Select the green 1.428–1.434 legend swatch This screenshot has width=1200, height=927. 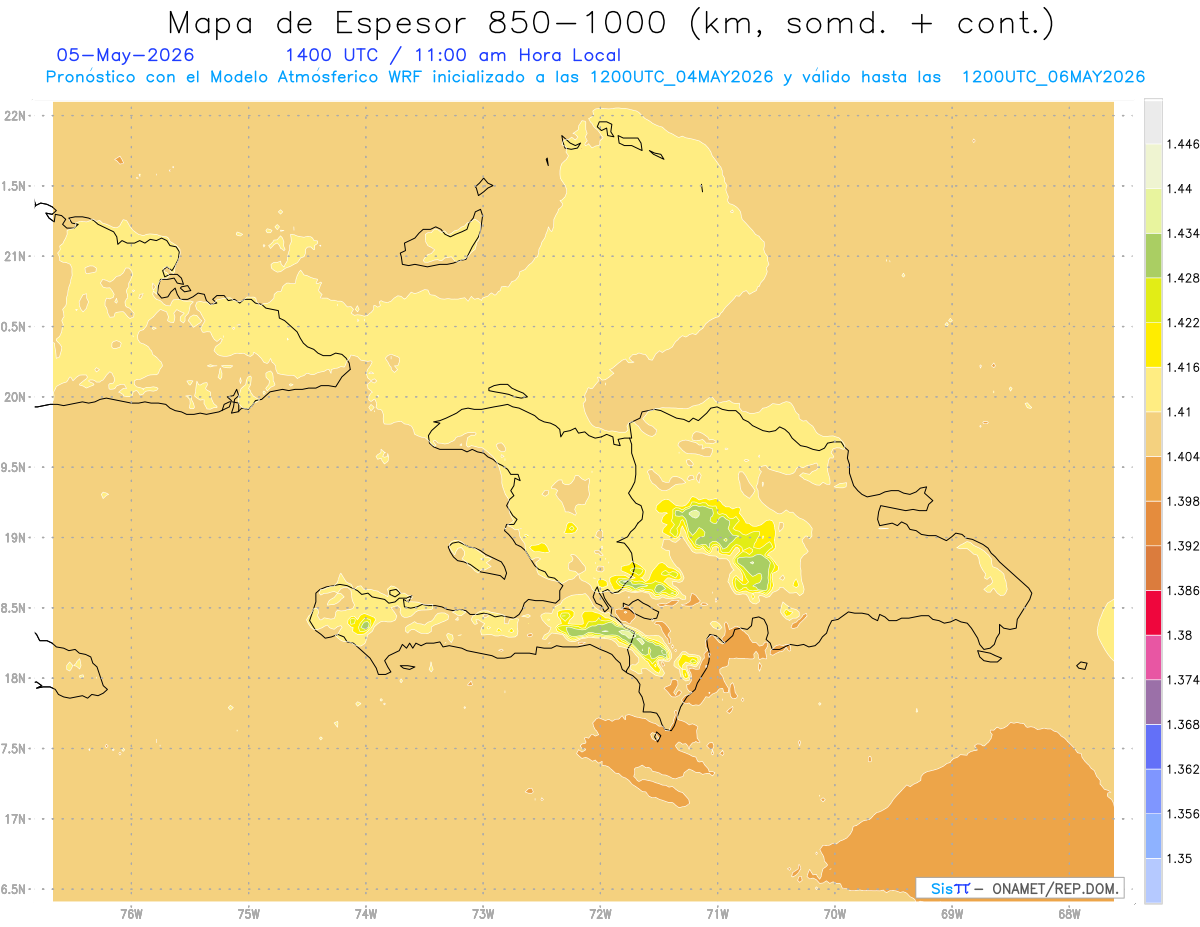pos(1153,255)
